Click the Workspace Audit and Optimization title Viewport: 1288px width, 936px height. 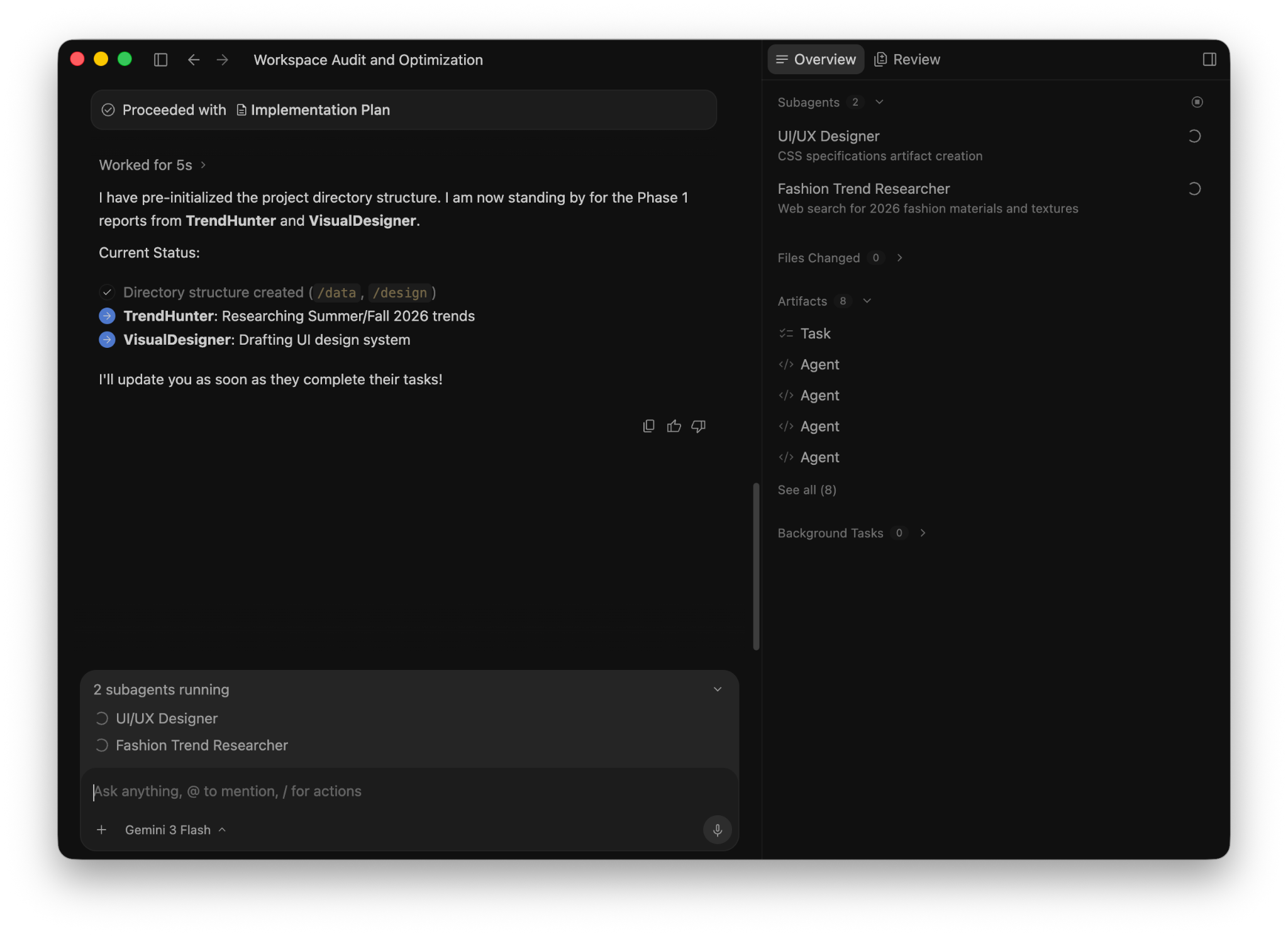(x=368, y=60)
